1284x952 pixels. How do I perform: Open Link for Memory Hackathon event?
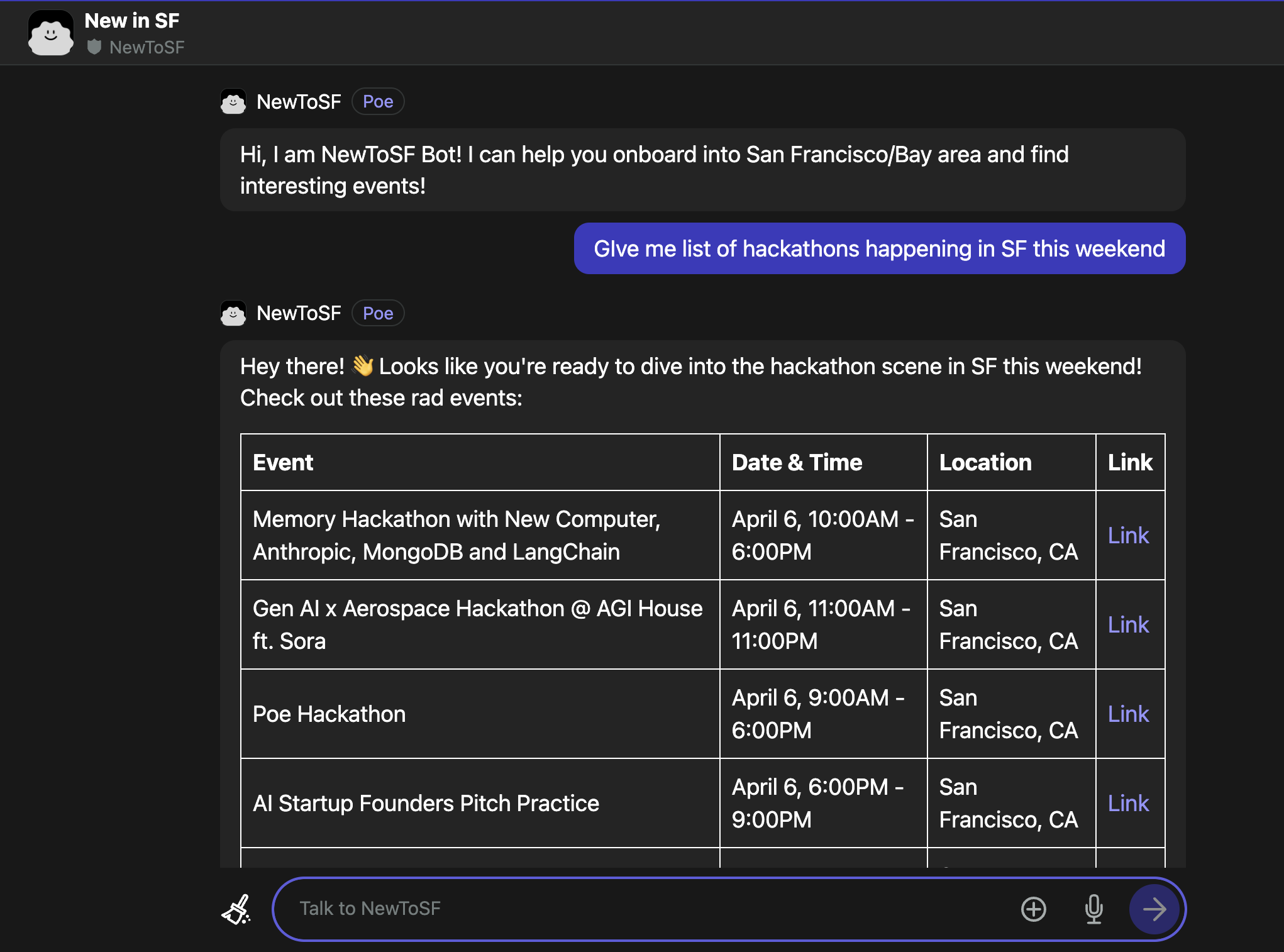pos(1128,535)
